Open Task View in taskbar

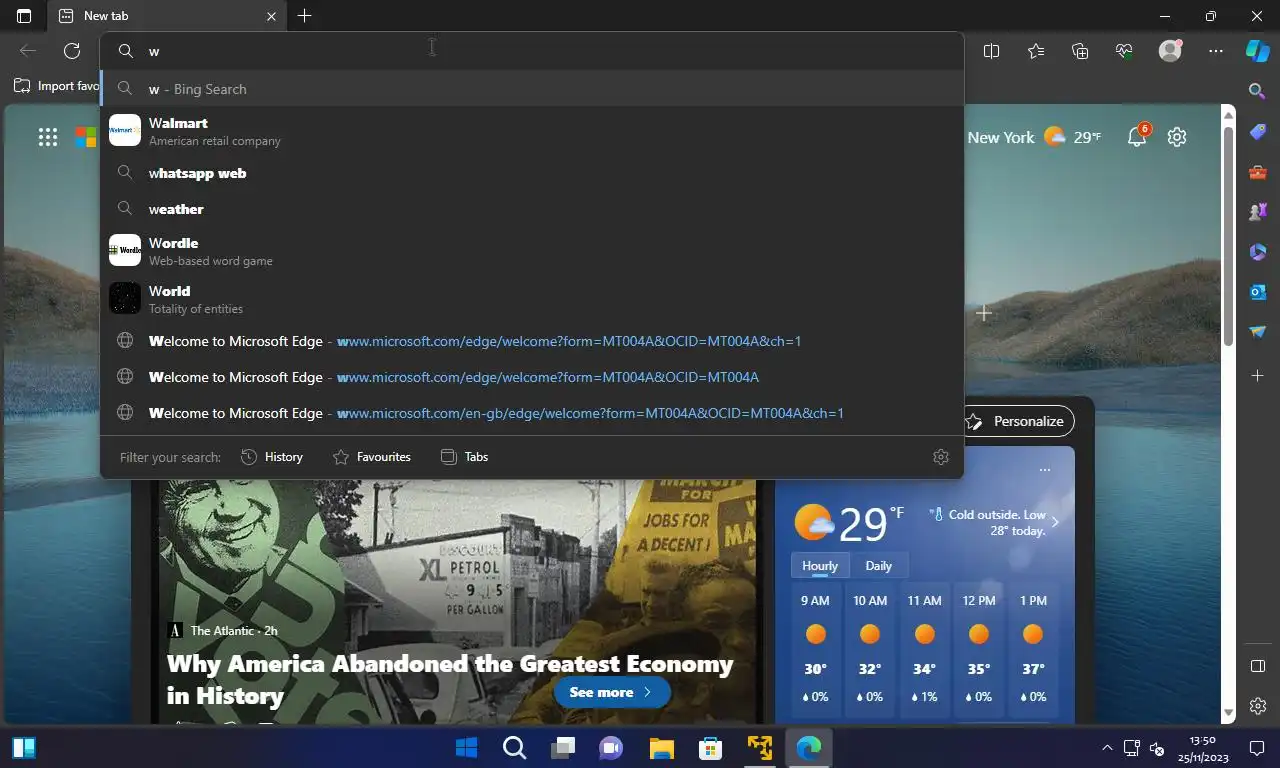click(x=563, y=748)
